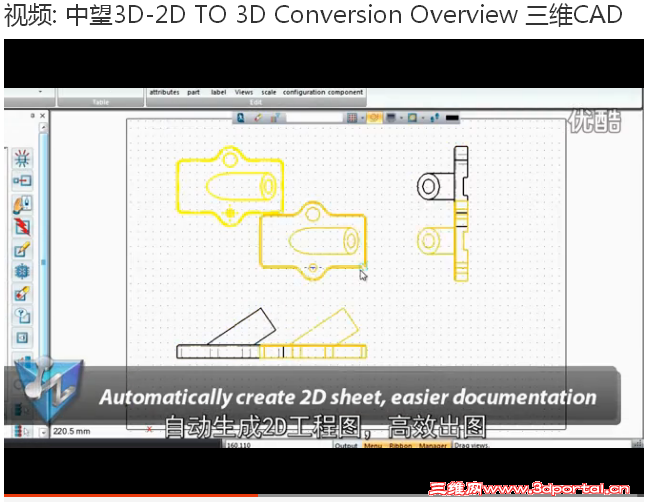This screenshot has height=502, width=649.
Task: Click the attributes ribbon command
Action: 164,92
